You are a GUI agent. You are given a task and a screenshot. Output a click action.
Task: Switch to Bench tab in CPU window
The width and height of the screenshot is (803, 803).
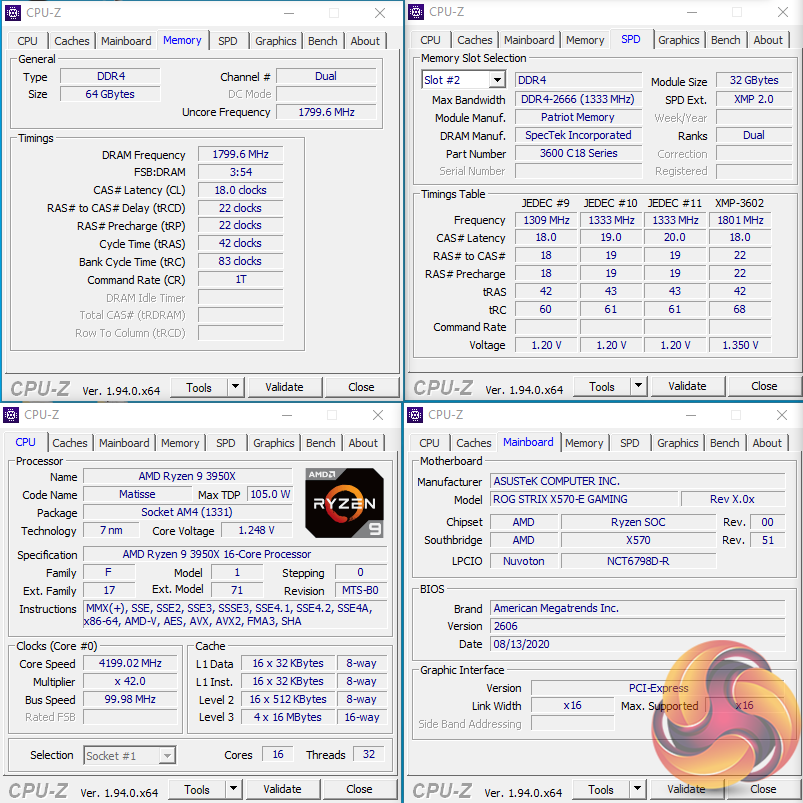point(321,443)
